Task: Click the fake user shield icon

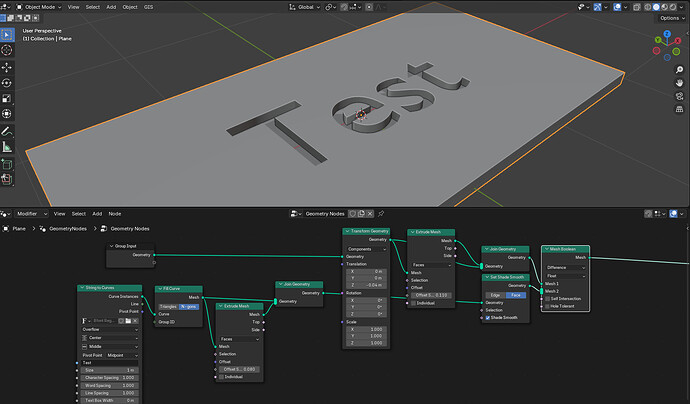Action: [352, 213]
